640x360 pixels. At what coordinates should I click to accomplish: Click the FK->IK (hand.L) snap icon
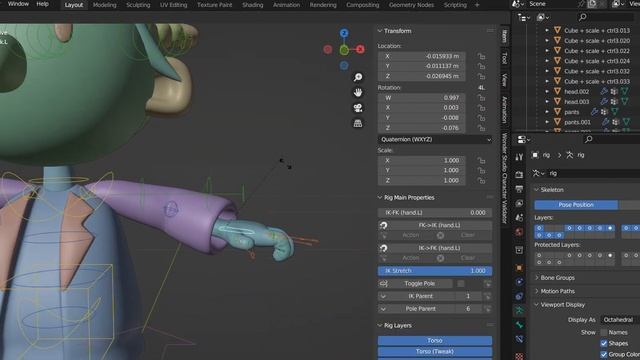coord(384,225)
